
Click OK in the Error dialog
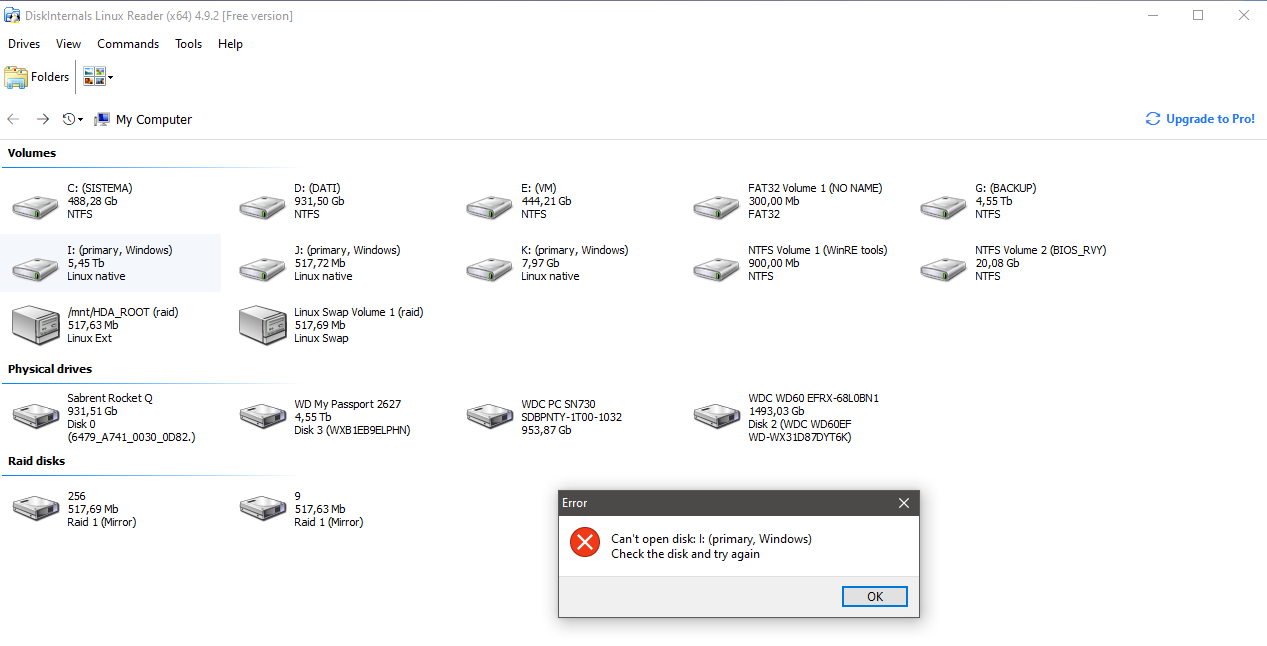click(874, 596)
